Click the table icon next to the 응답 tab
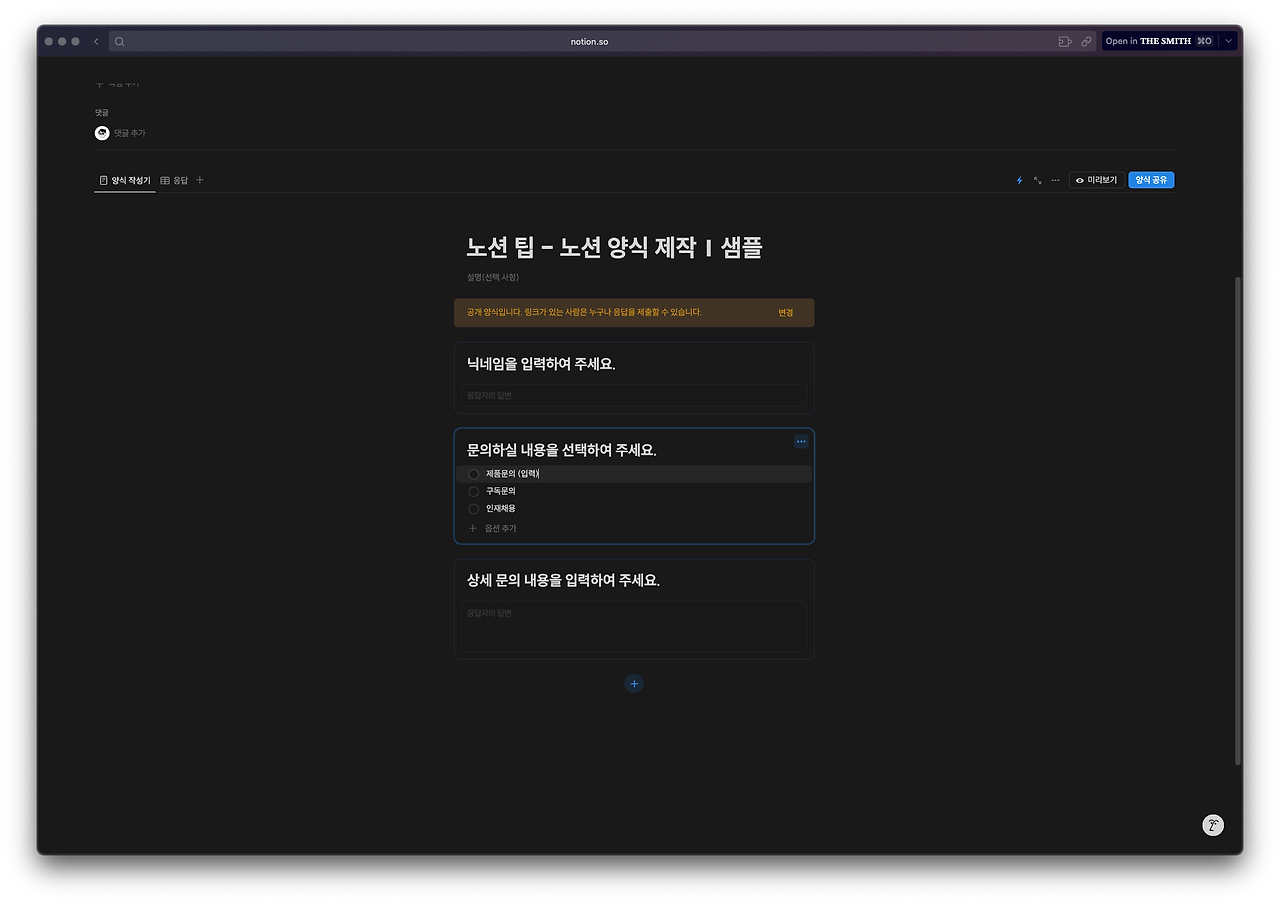The image size is (1280, 904). pyautogui.click(x=165, y=180)
